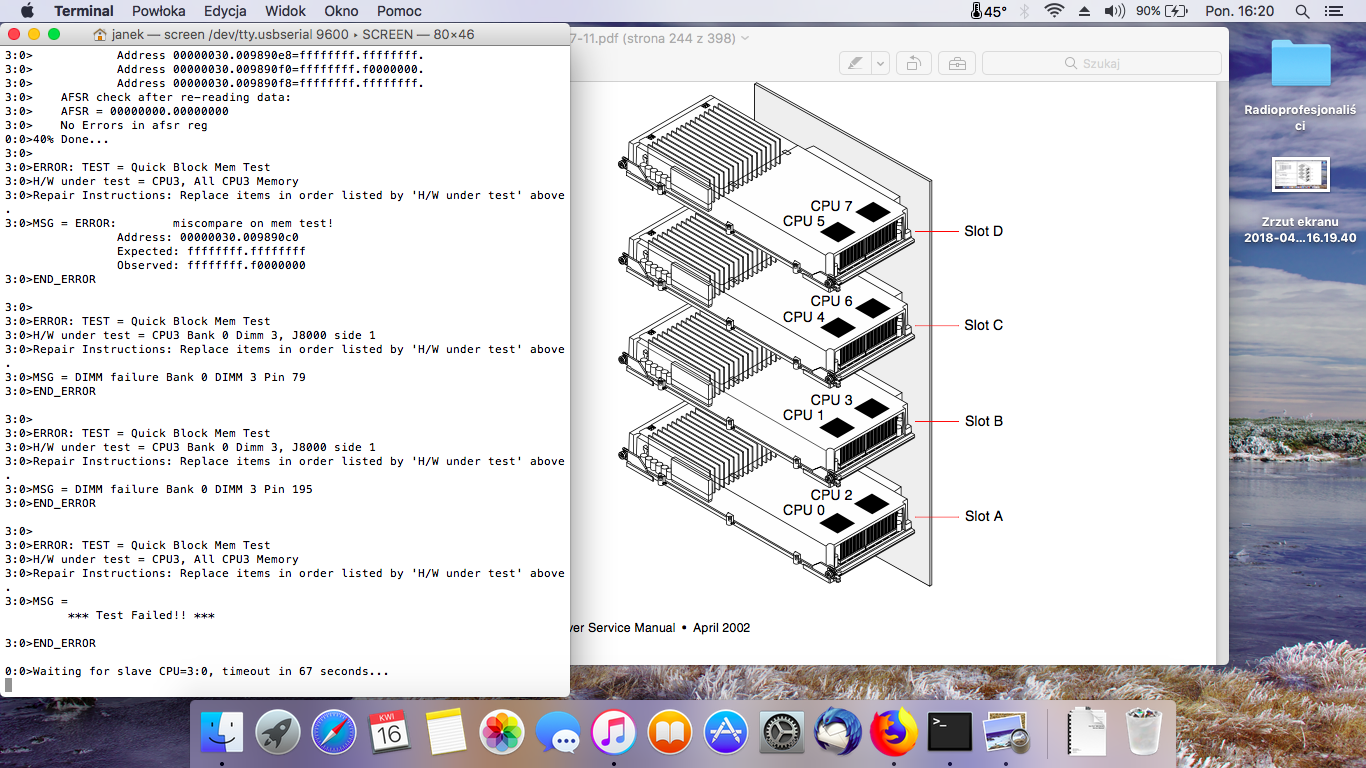
Task: Switch to Terminal in the Dock
Action: click(x=949, y=733)
